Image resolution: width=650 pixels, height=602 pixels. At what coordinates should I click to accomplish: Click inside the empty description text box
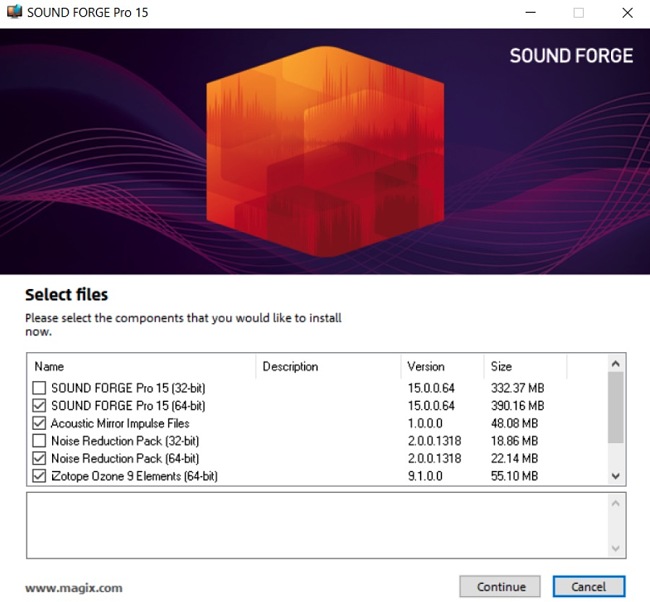318,526
